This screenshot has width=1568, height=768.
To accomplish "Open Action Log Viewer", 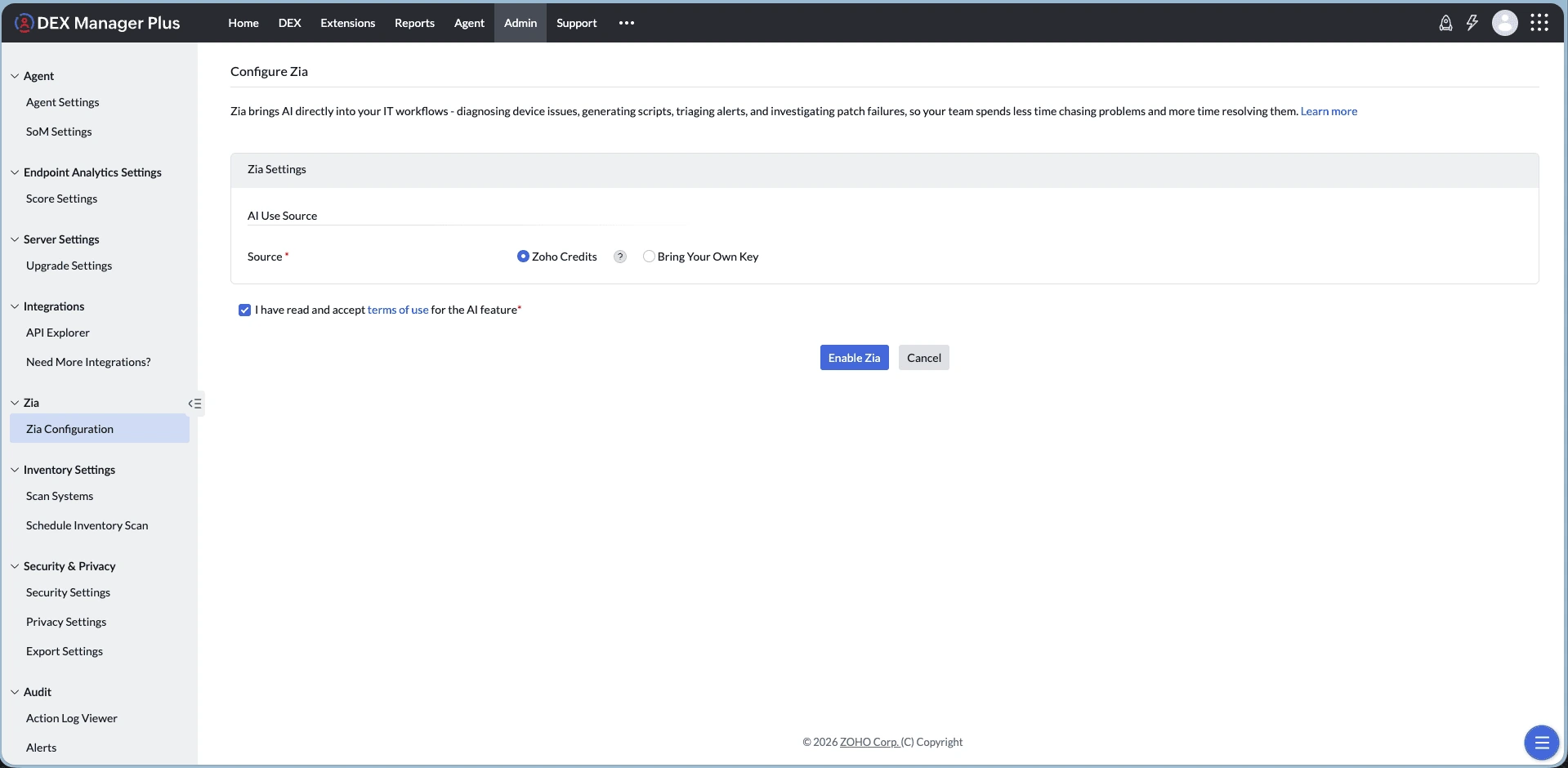I will coord(72,718).
